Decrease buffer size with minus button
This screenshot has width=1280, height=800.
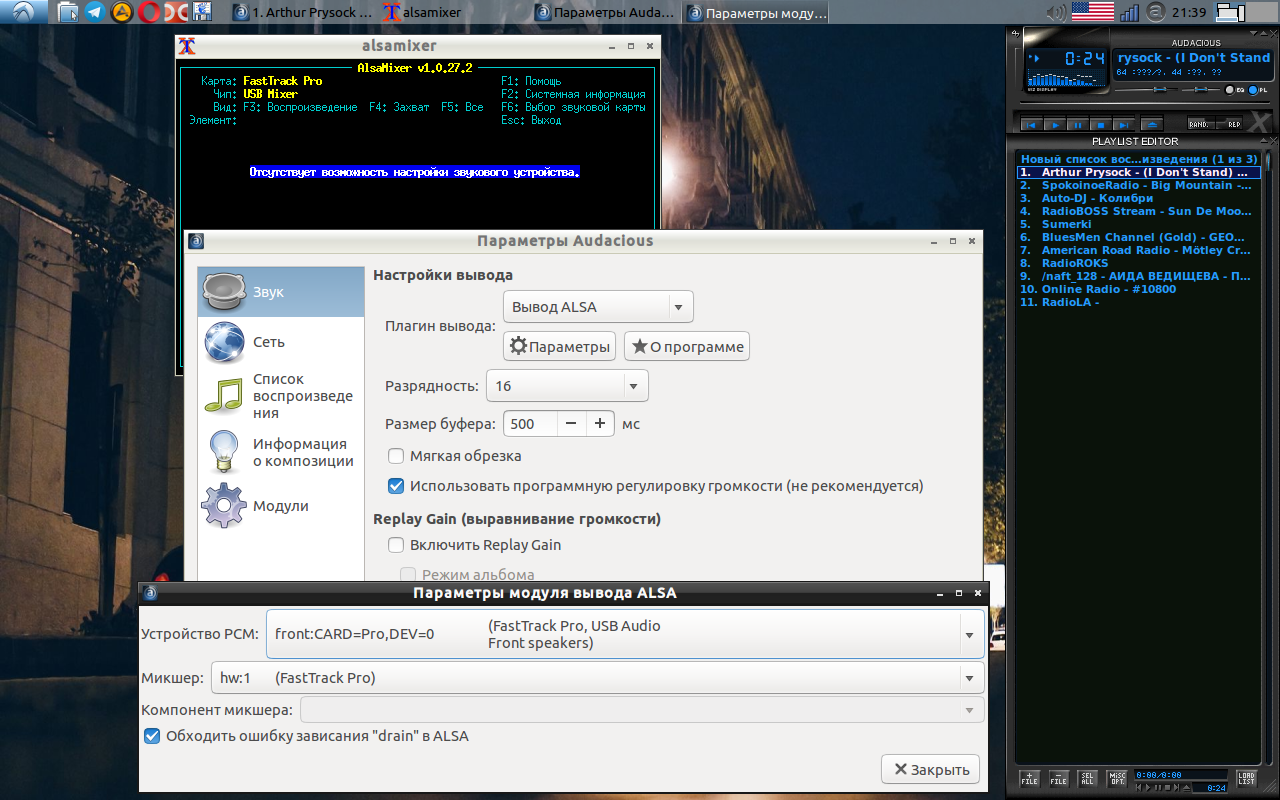(571, 423)
